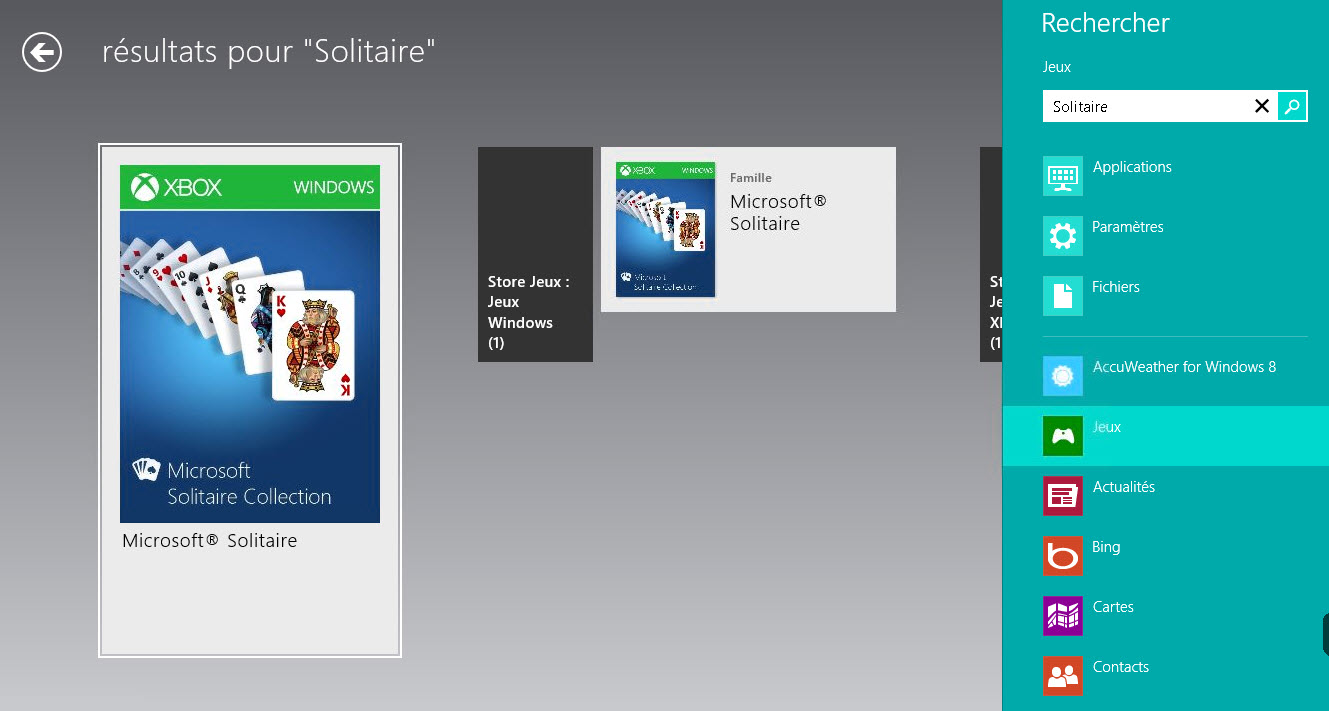1329x711 pixels.
Task: Click the résultats pour "Solitaire" heading
Action: coord(269,52)
